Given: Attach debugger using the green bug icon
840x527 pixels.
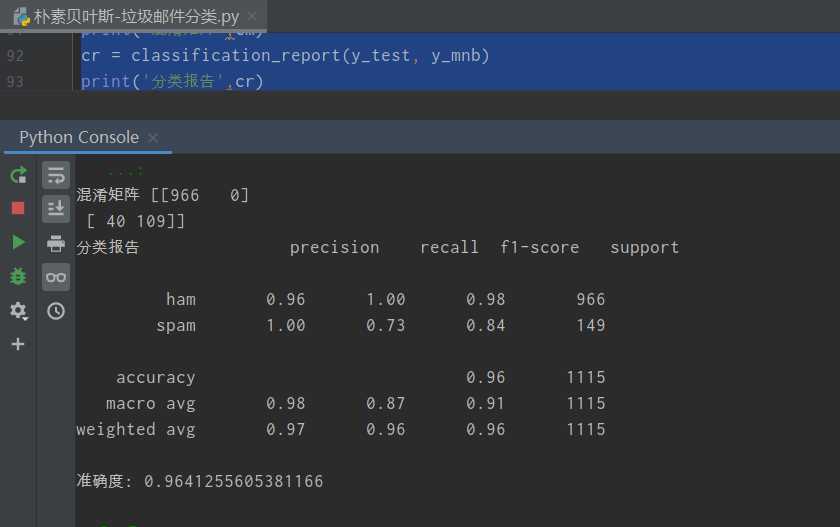Looking at the screenshot, I should [x=18, y=276].
